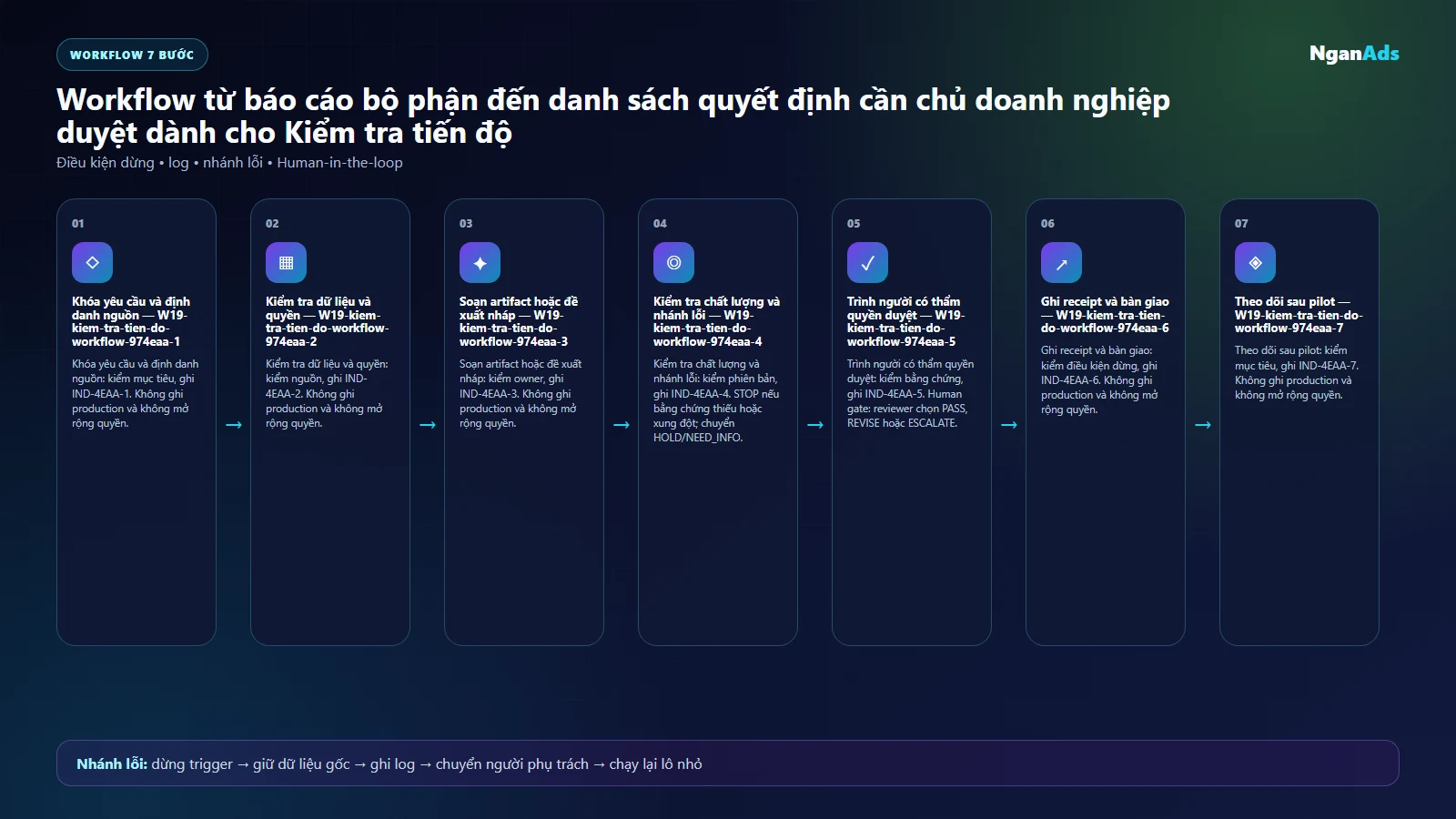This screenshot has width=1456, height=819.
Task: Click step number 06 label
Action: click(x=1047, y=223)
